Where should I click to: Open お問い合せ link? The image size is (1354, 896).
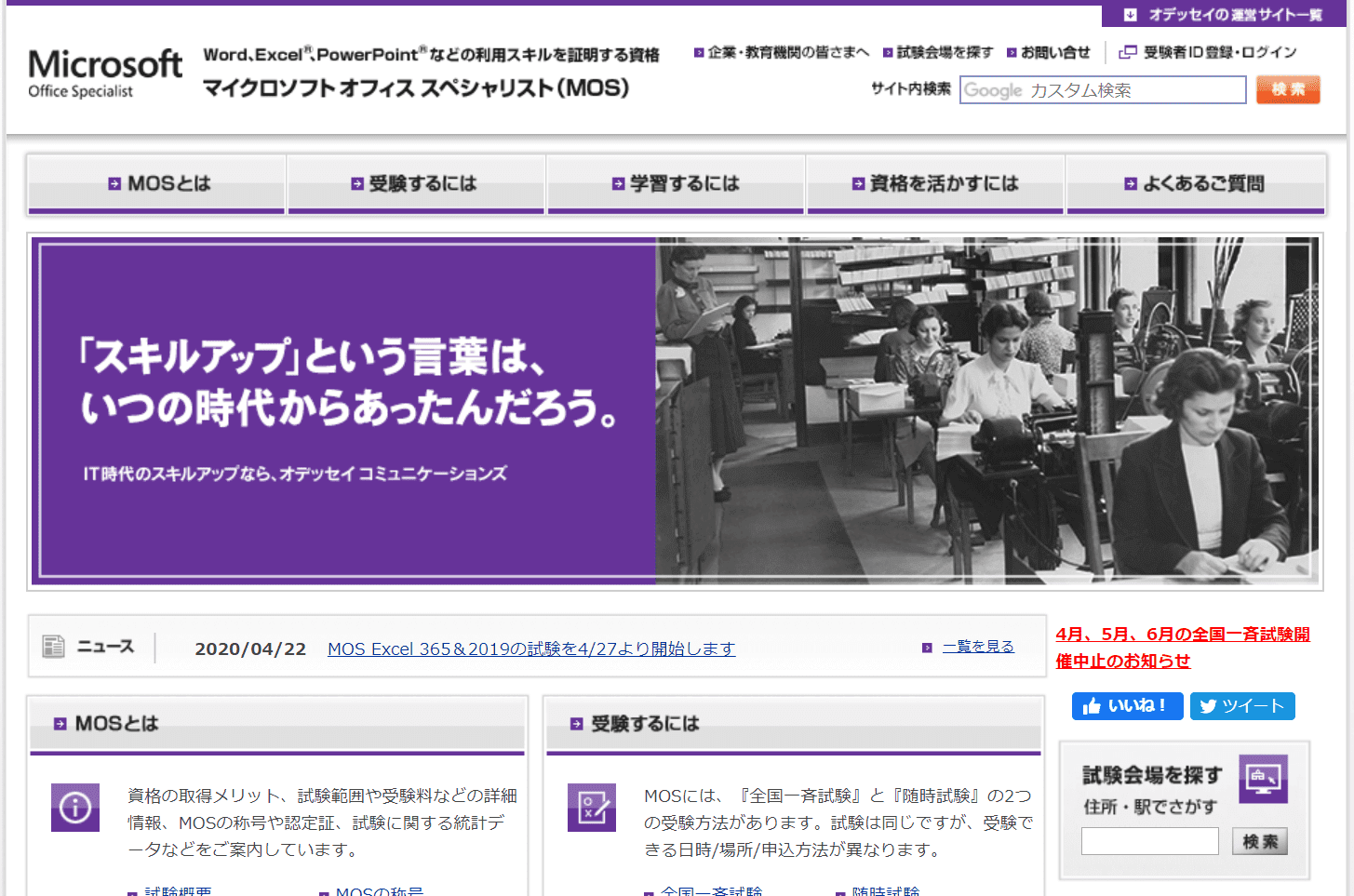point(1055,53)
